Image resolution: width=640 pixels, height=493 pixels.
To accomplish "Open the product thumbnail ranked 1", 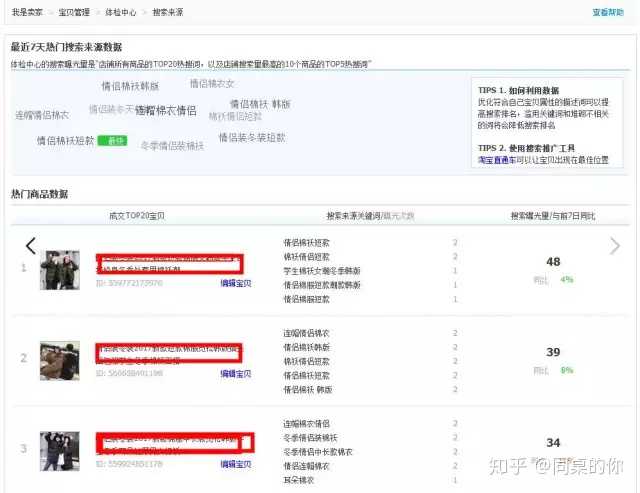I will [x=60, y=269].
